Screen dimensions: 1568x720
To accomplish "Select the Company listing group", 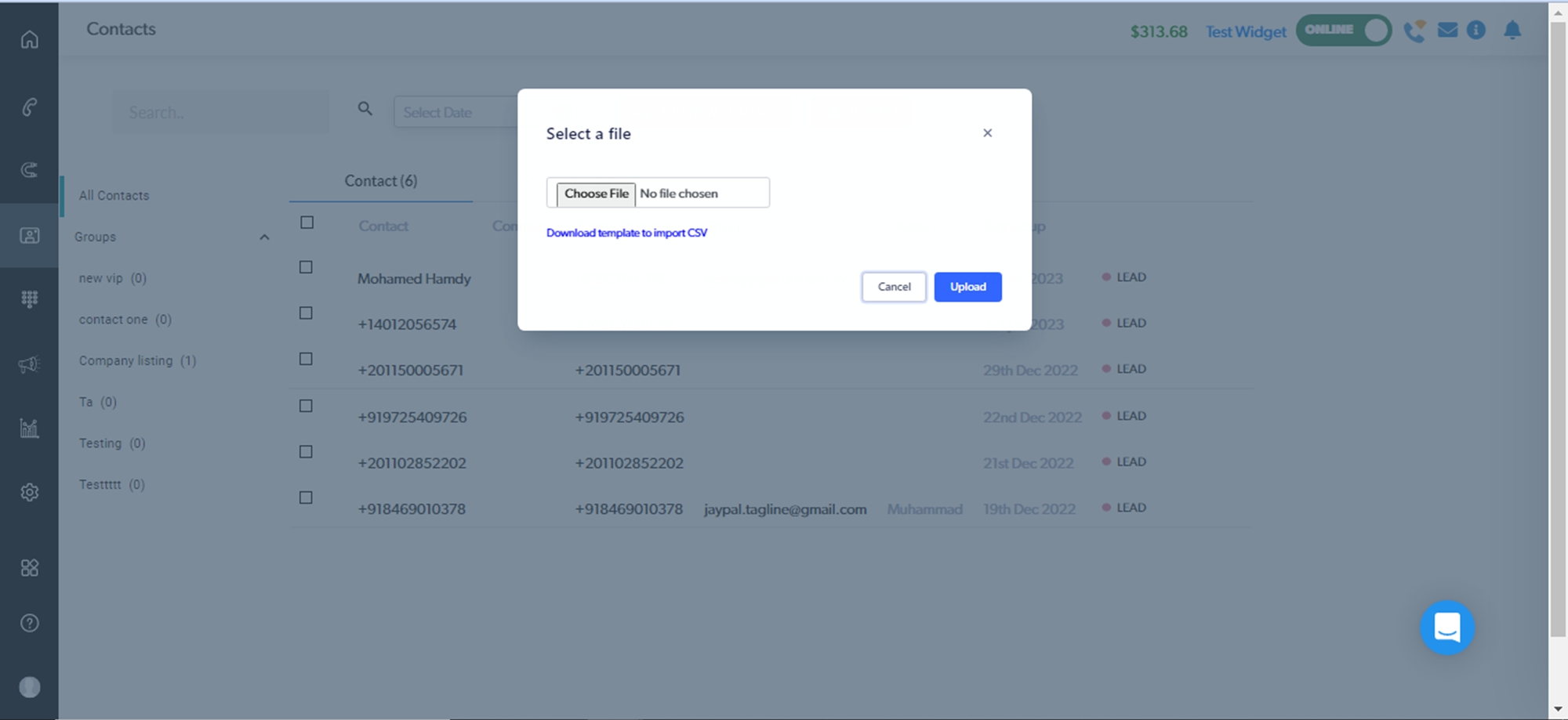I will pos(137,360).
